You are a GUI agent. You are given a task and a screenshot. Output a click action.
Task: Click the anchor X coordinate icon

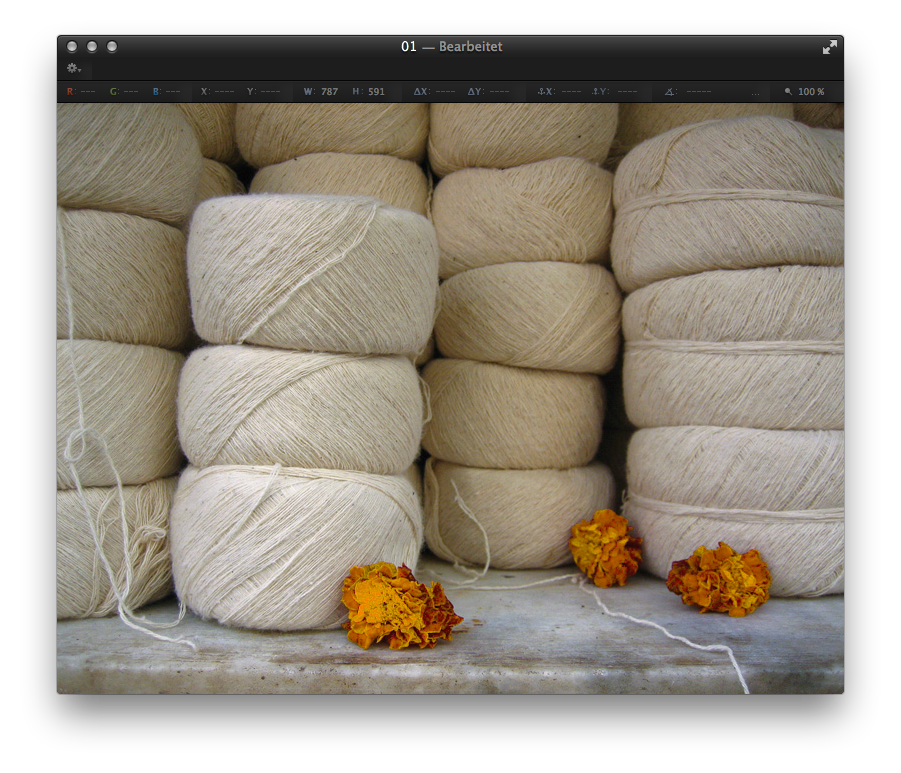coord(545,92)
